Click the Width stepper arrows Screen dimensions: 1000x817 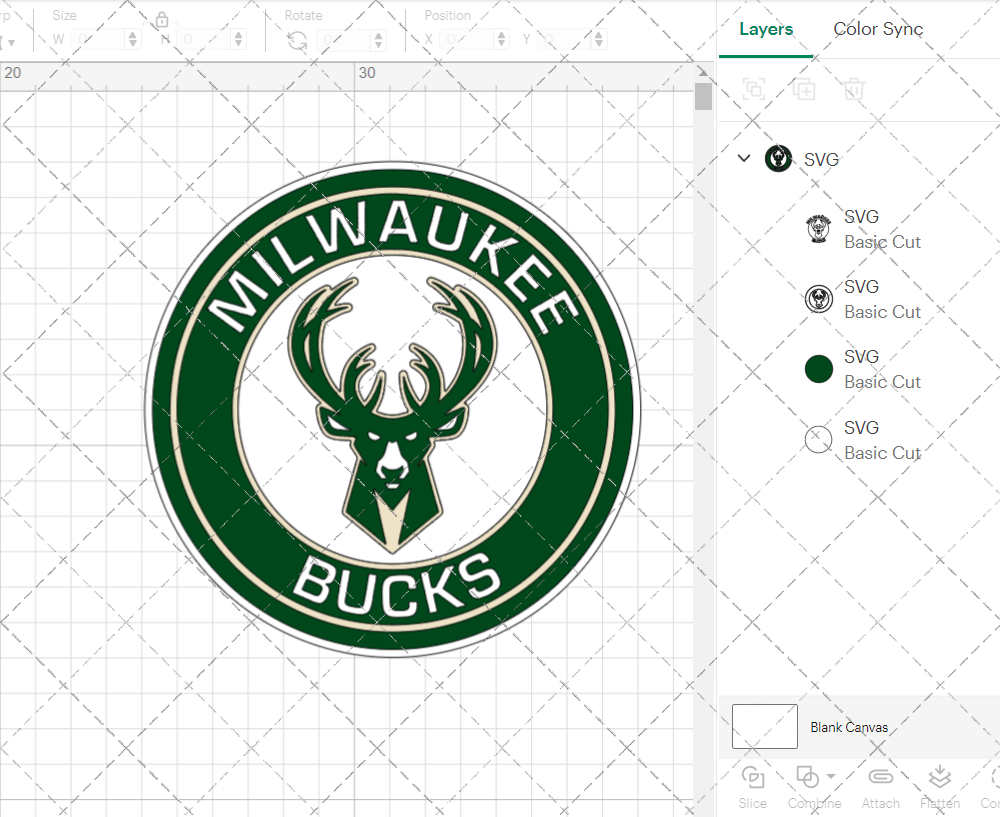133,40
